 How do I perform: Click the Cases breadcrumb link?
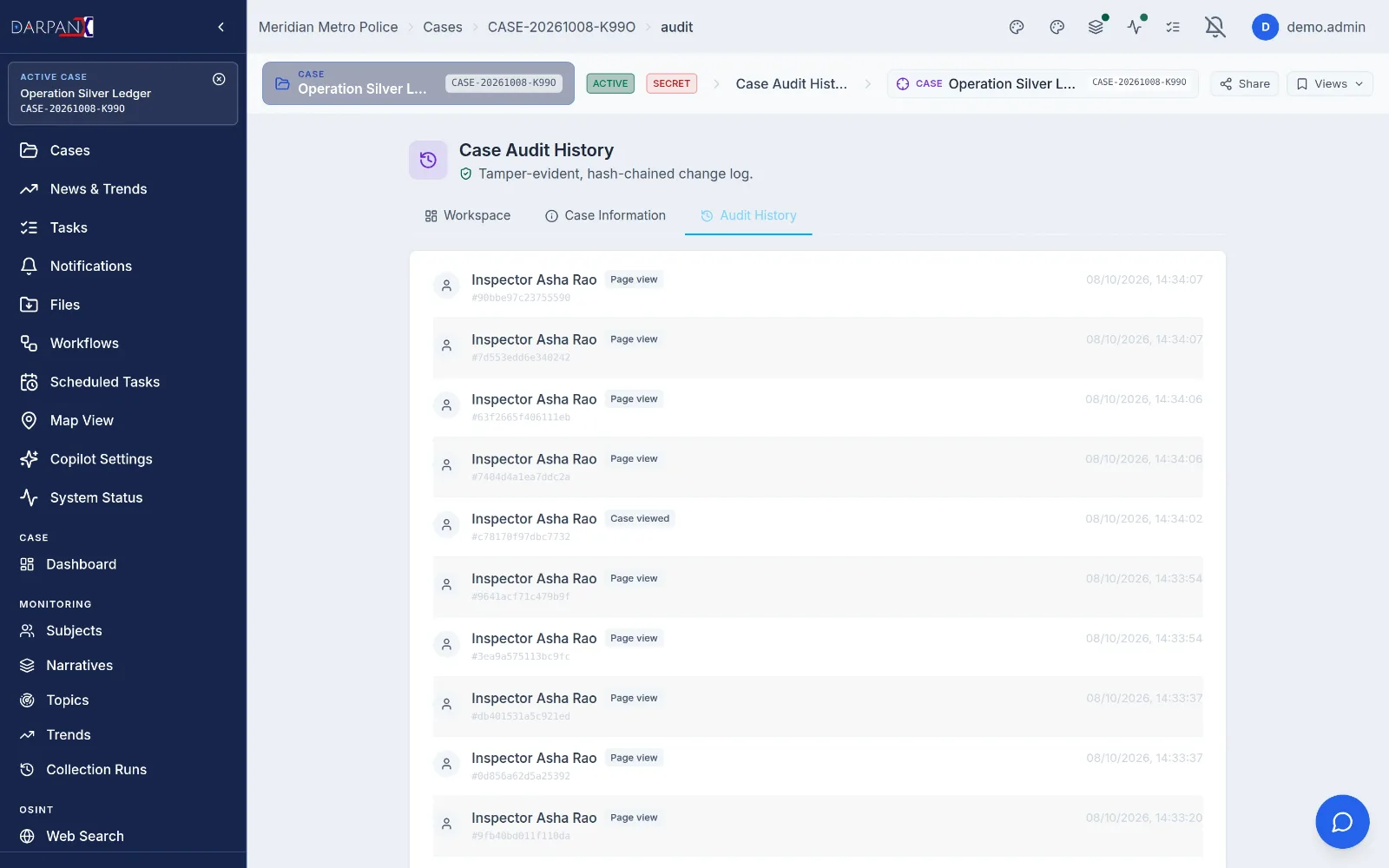443,27
